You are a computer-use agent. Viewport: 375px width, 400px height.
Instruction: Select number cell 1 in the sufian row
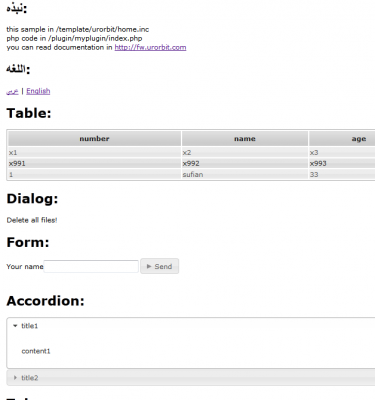point(94,174)
